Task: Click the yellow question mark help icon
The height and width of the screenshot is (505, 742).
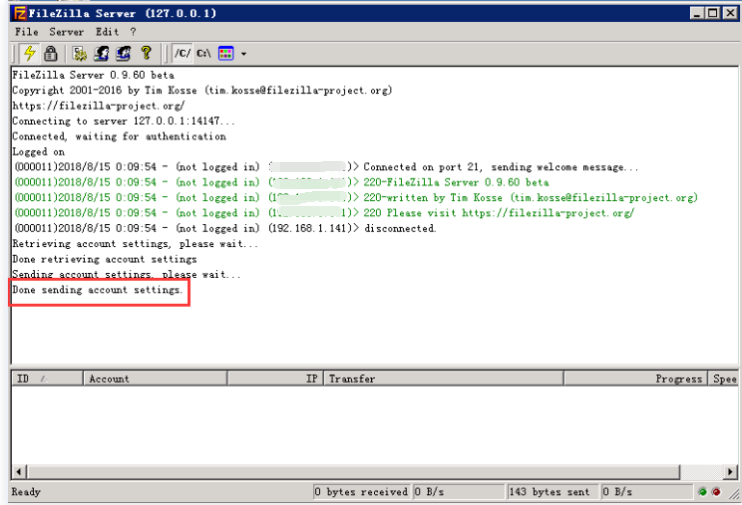Action: pos(146,53)
